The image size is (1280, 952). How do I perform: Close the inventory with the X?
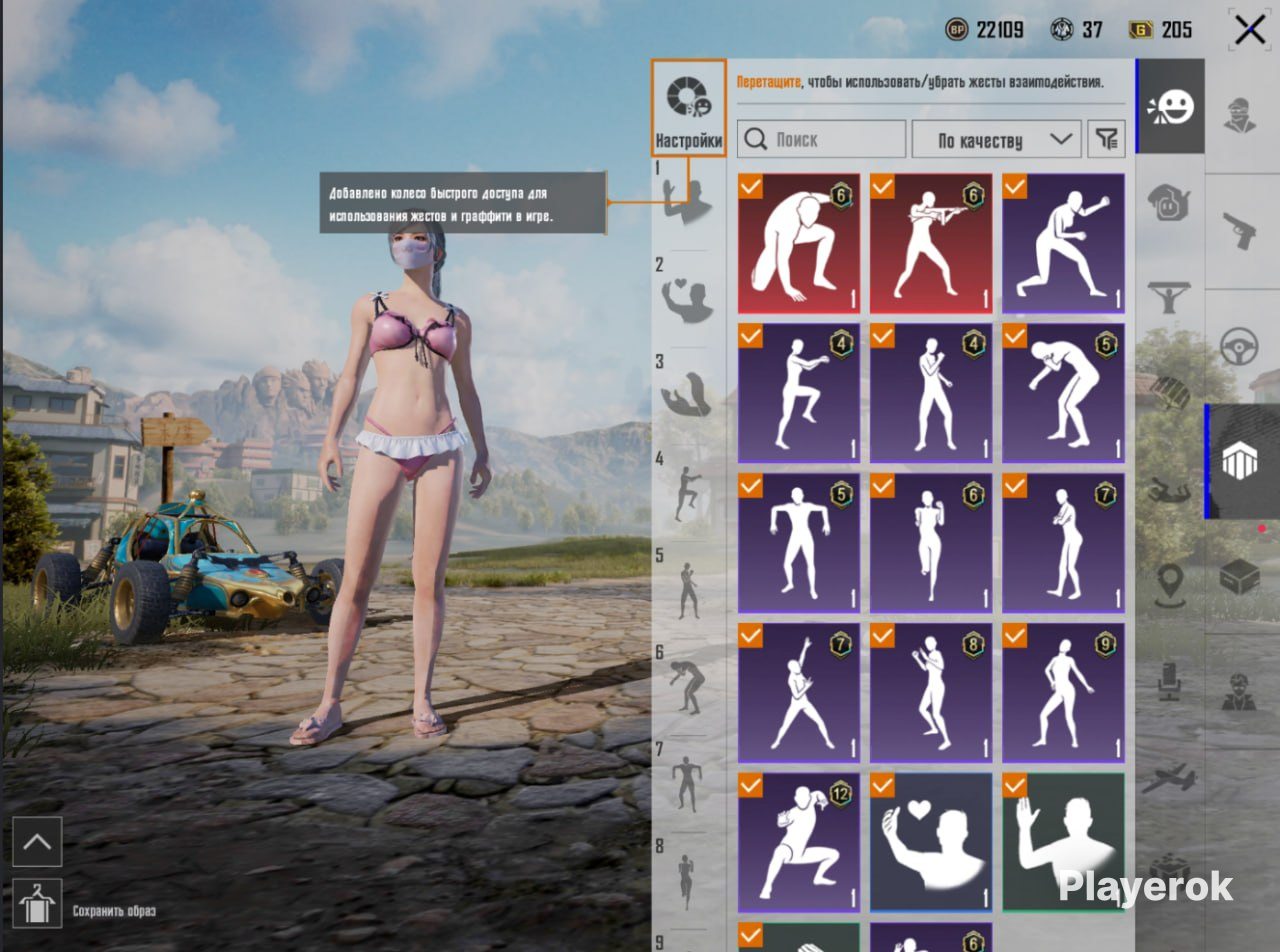pos(1250,30)
